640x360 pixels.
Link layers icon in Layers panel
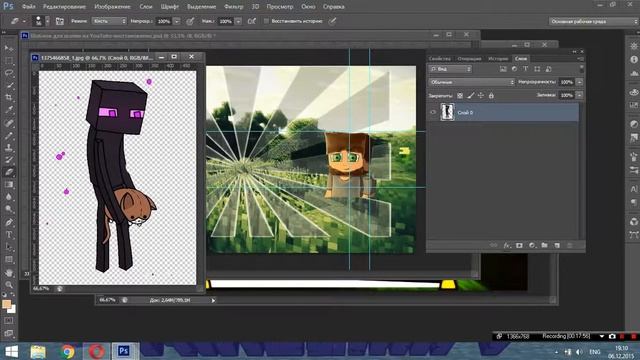[x=493, y=245]
